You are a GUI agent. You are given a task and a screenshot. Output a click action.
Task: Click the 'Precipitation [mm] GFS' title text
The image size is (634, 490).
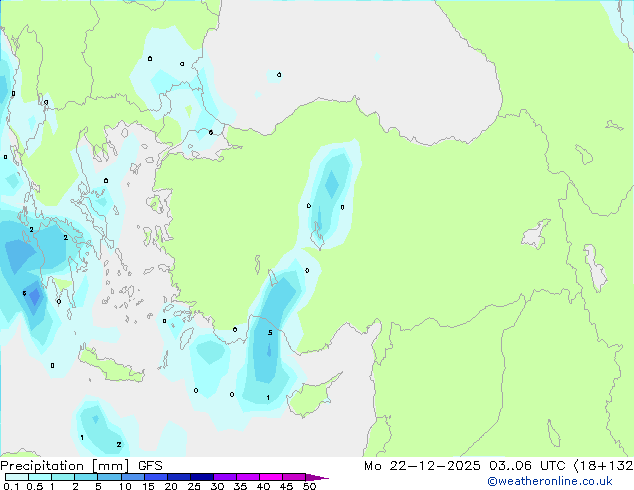[81, 466]
